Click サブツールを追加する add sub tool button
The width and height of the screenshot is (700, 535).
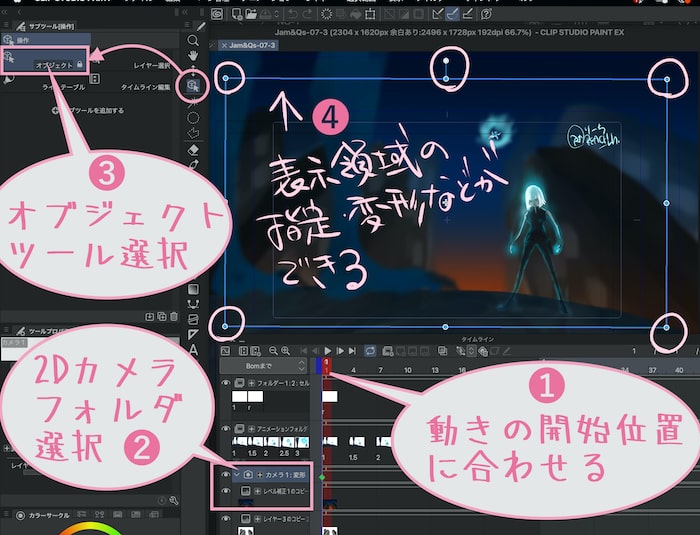pos(88,110)
